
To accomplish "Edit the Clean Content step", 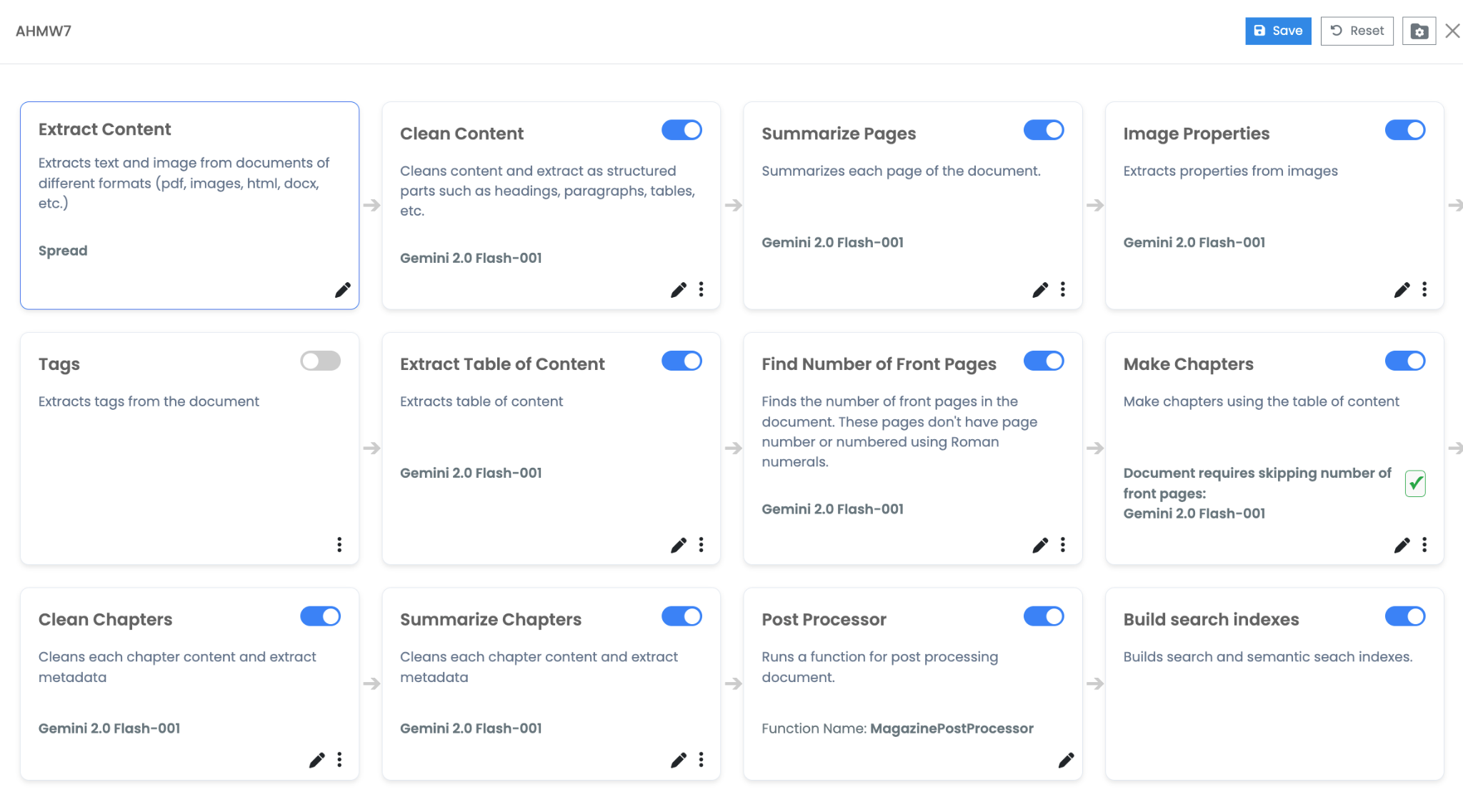I will (x=679, y=289).
